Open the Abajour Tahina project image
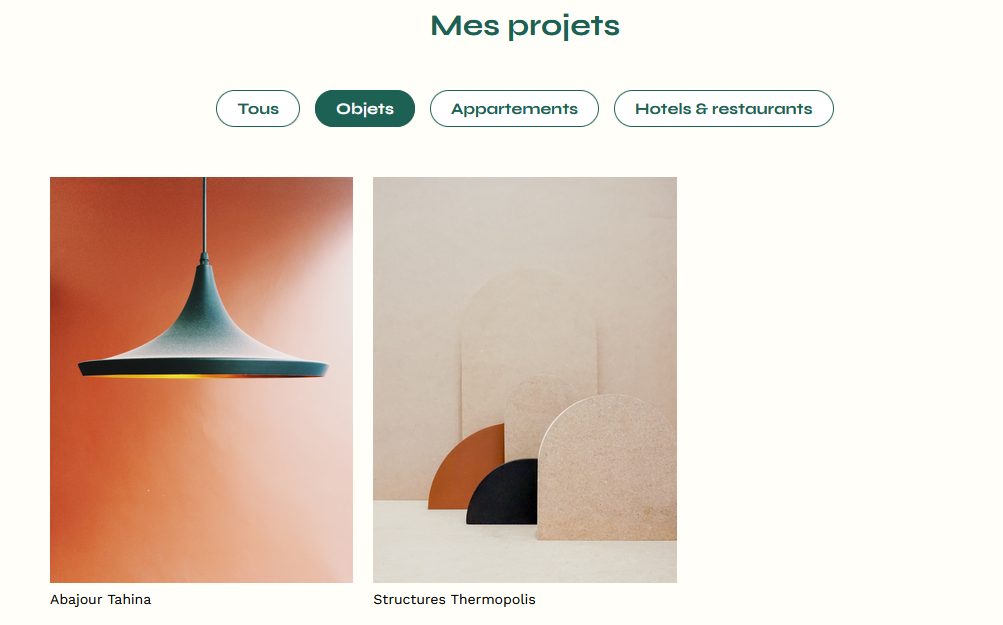 tap(201, 379)
